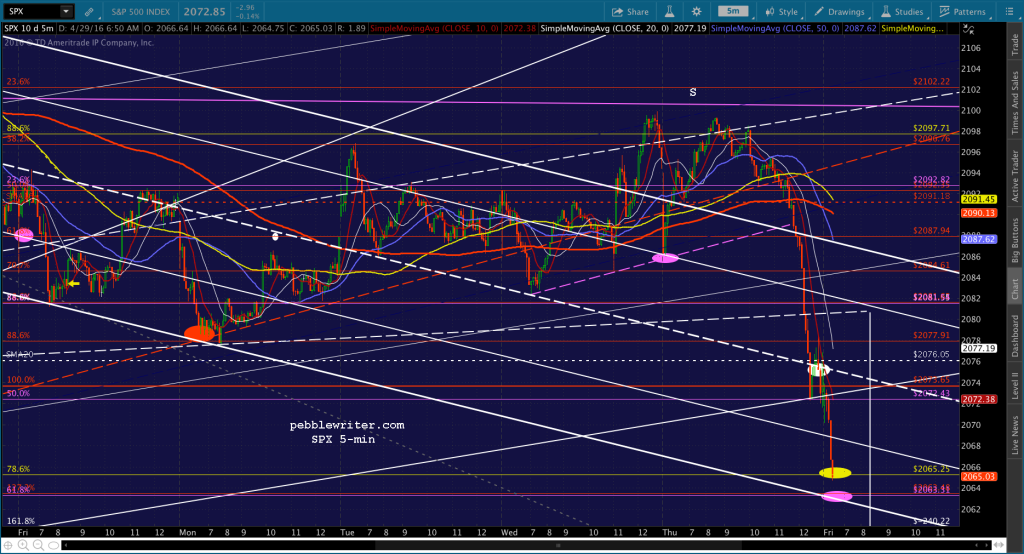
Task: Click the blue 2087.62 price bubble
Action: 978,239
